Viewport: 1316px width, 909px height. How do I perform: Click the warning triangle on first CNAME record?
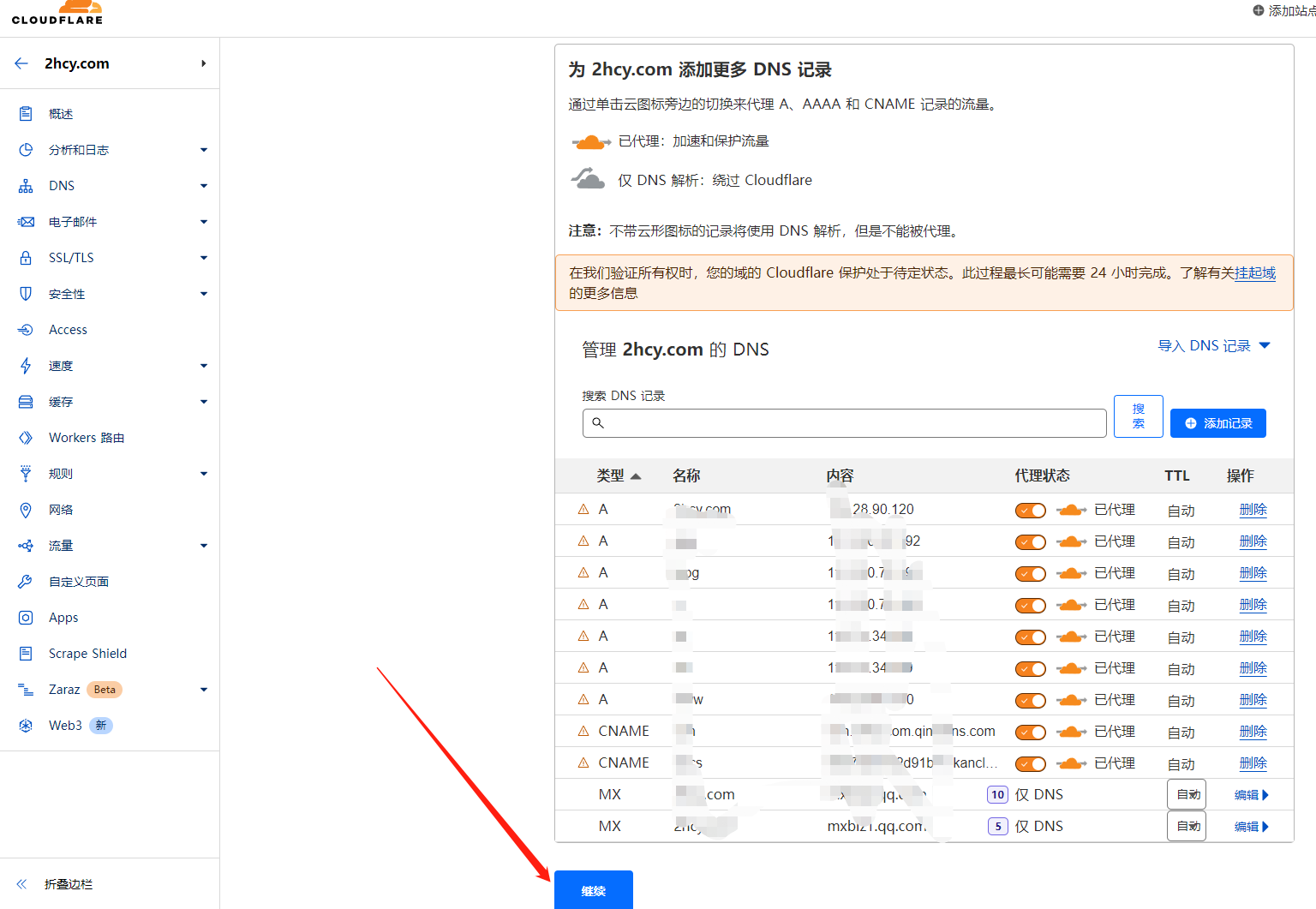[x=583, y=731]
